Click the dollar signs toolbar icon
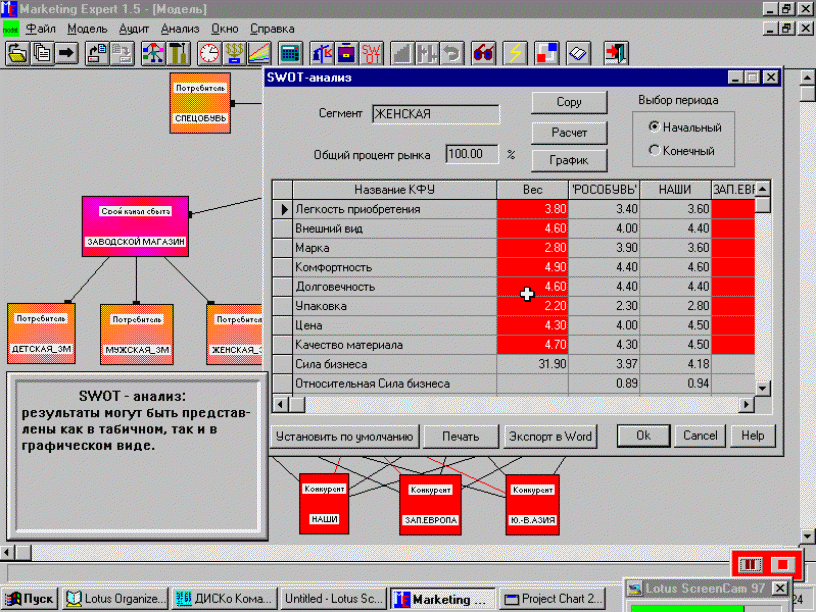Image resolution: width=816 pixels, height=612 pixels. 234,53
